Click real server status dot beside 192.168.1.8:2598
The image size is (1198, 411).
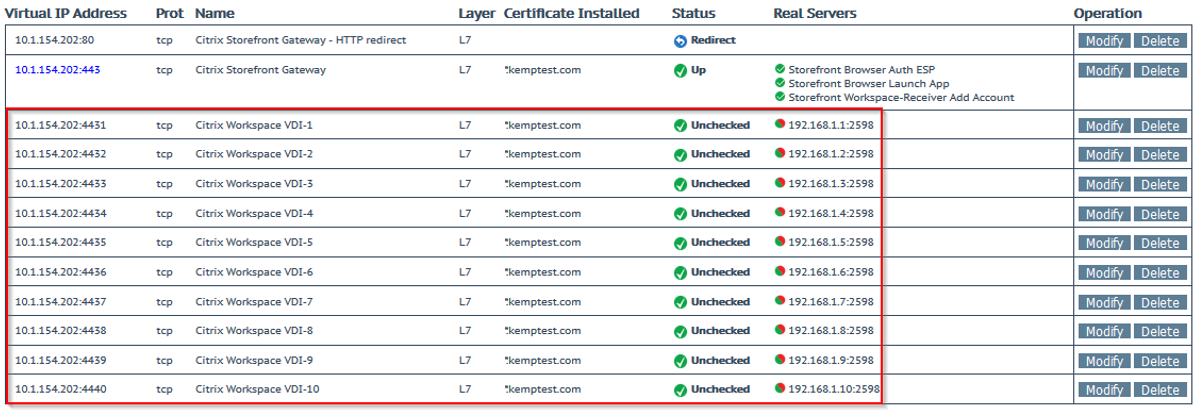tap(780, 329)
